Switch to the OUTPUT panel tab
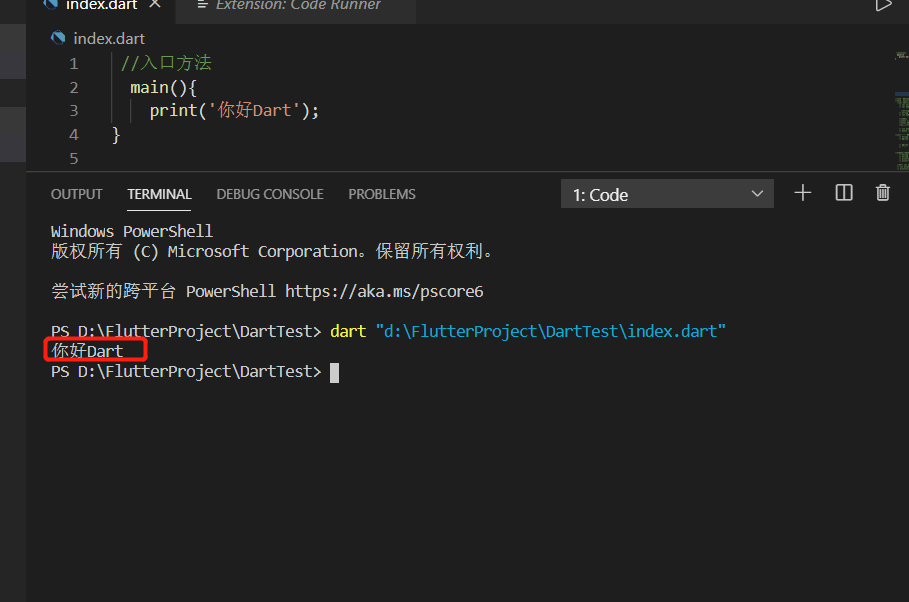The height and width of the screenshot is (602, 909). (x=77, y=194)
